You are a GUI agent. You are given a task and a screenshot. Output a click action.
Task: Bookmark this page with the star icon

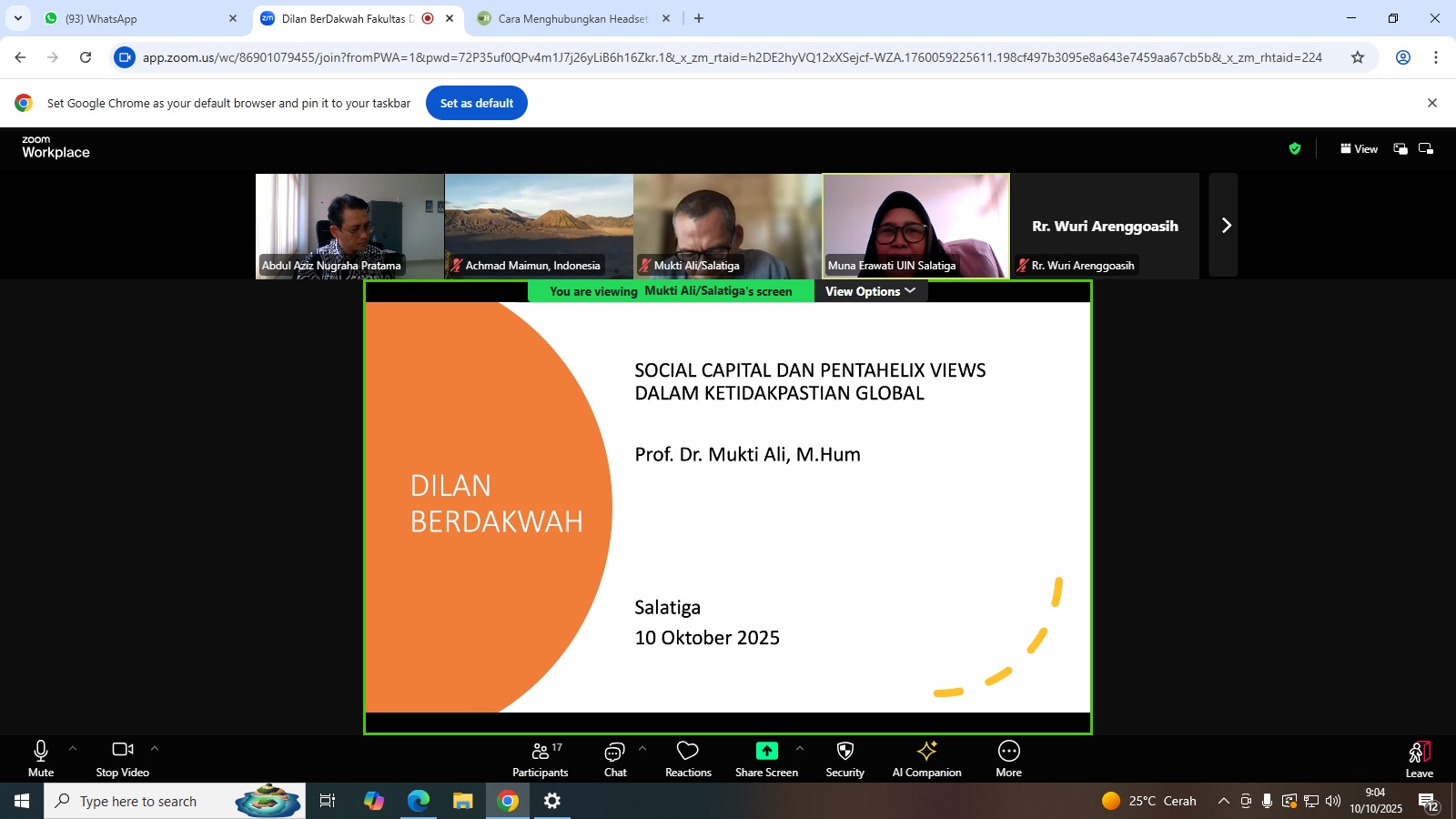coord(1357,57)
